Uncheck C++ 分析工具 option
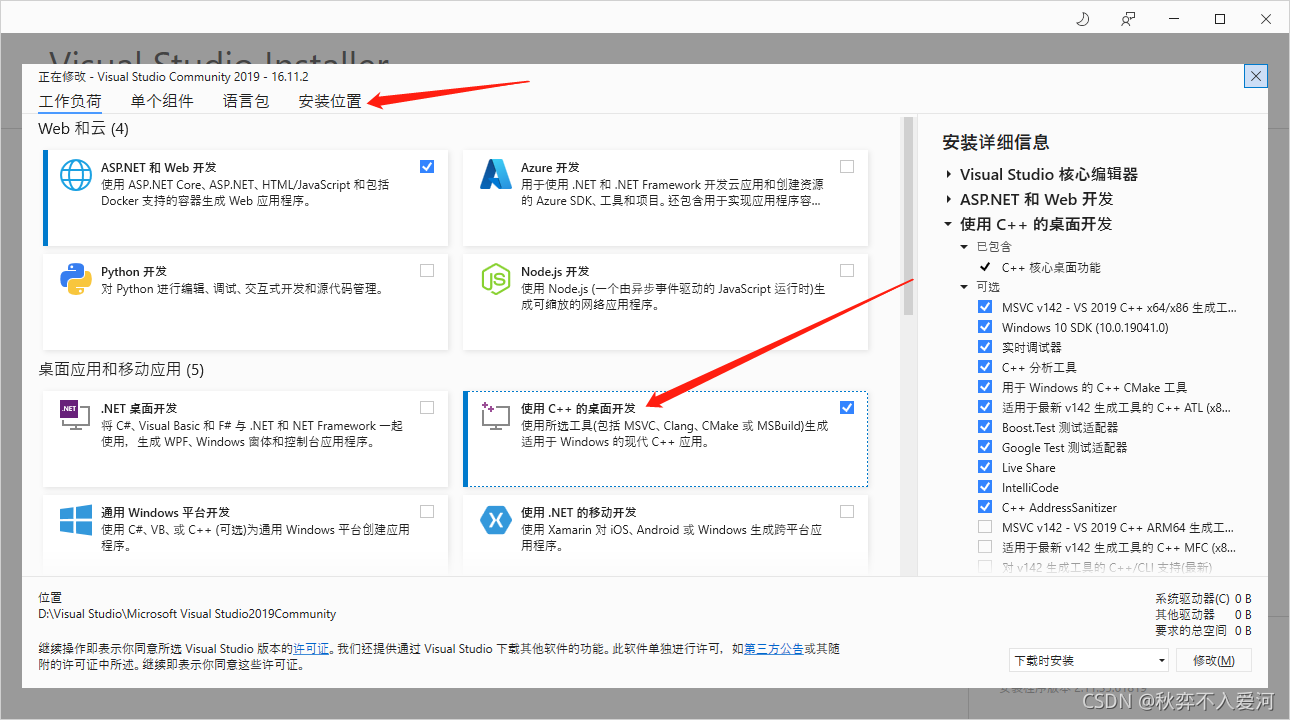This screenshot has width=1290, height=720. pos(985,367)
